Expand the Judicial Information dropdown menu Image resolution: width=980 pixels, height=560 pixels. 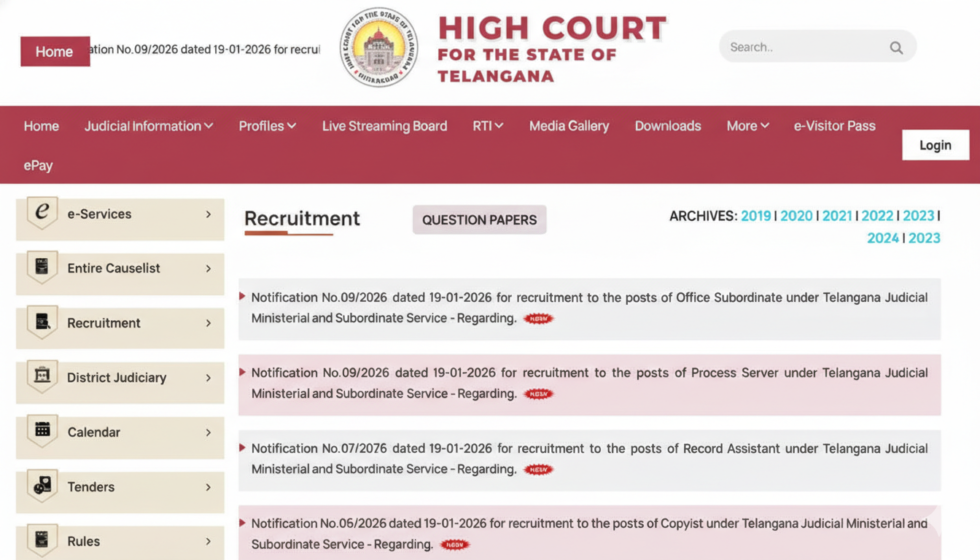tap(149, 126)
